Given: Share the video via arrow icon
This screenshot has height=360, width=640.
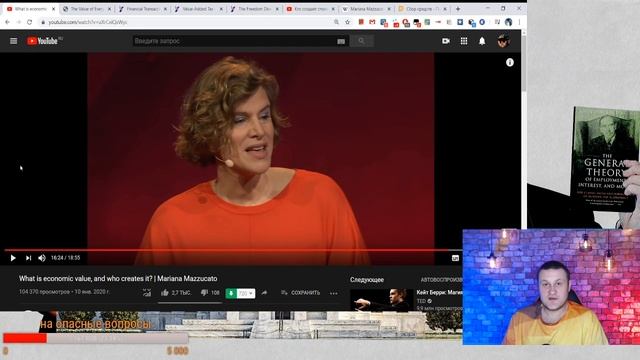Looking at the screenshot, I should click(x=264, y=293).
